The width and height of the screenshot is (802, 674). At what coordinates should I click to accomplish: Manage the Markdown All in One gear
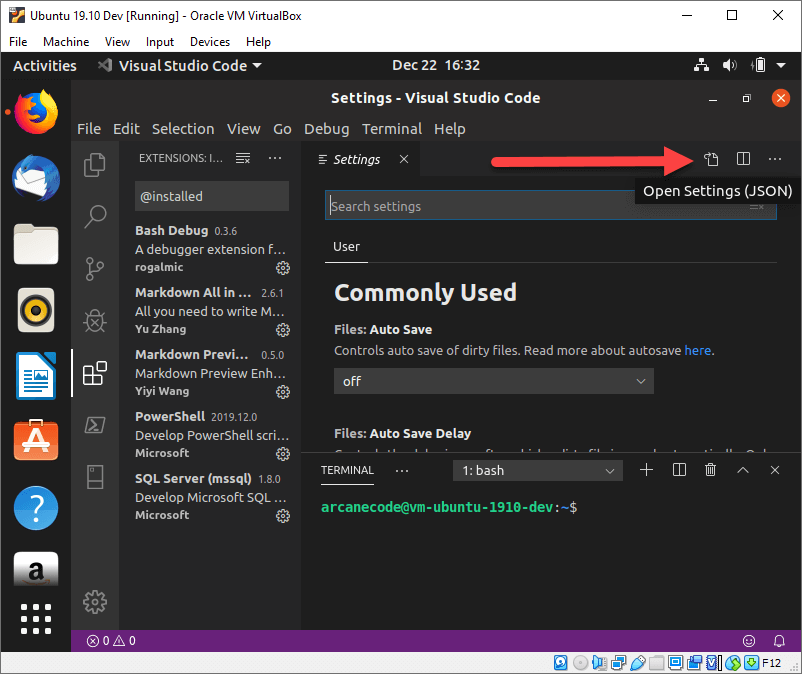click(x=283, y=330)
